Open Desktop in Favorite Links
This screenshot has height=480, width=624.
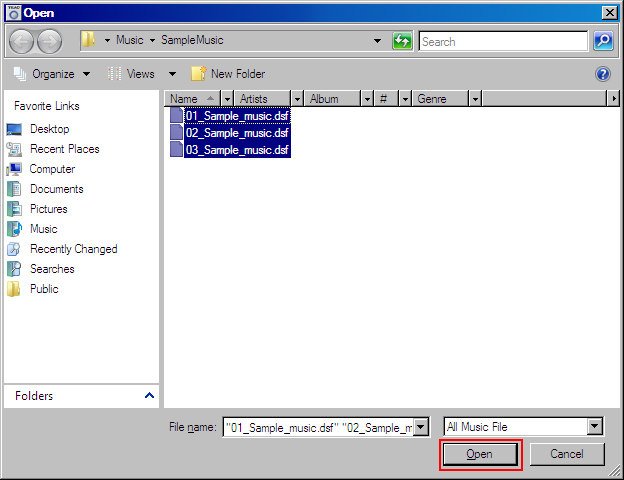(49, 129)
